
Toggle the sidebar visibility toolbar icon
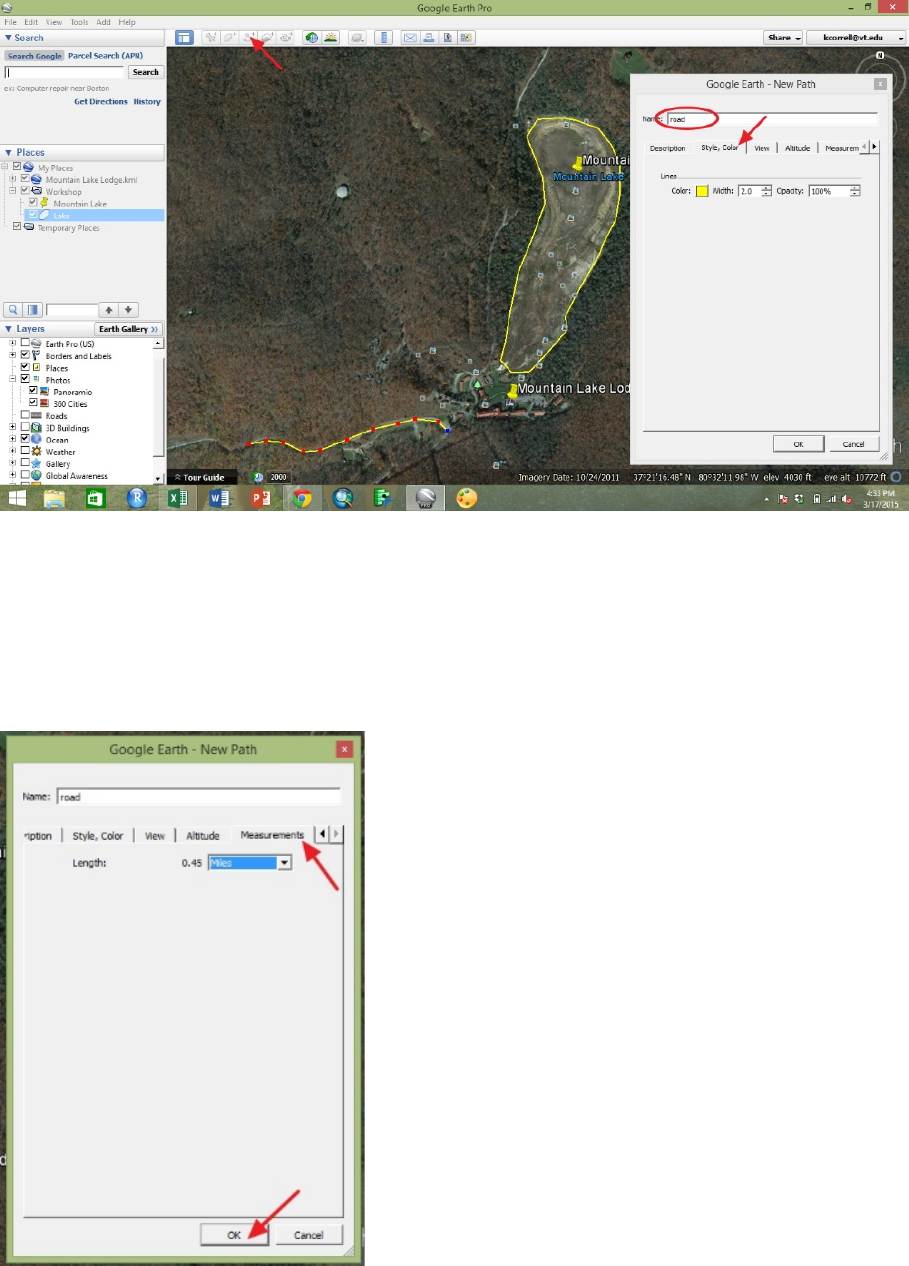point(184,37)
